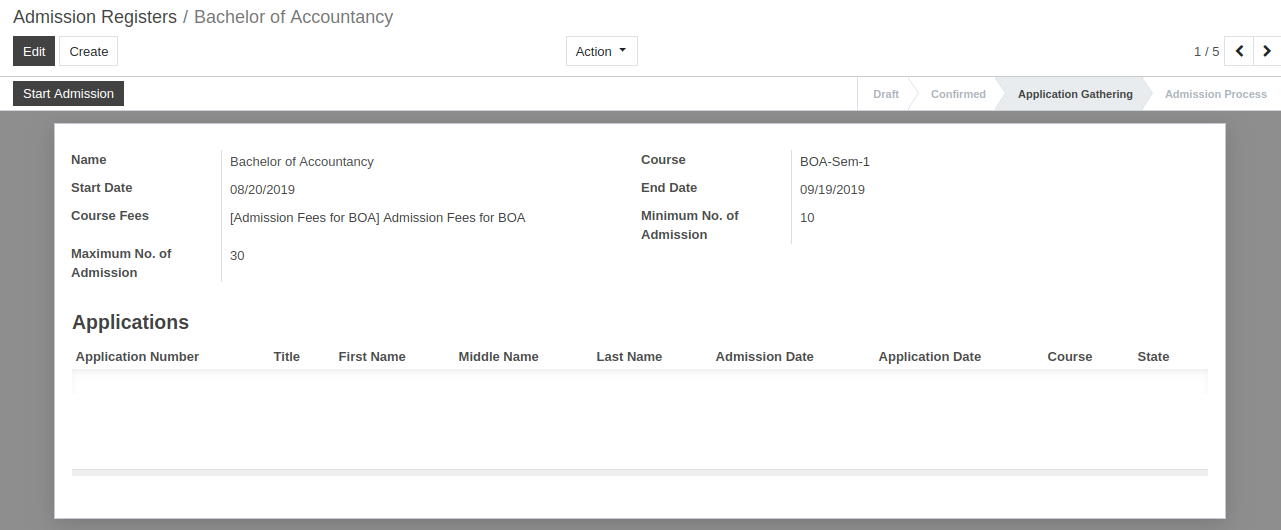Go to next record arrow
The width and height of the screenshot is (1281, 530).
1267,51
